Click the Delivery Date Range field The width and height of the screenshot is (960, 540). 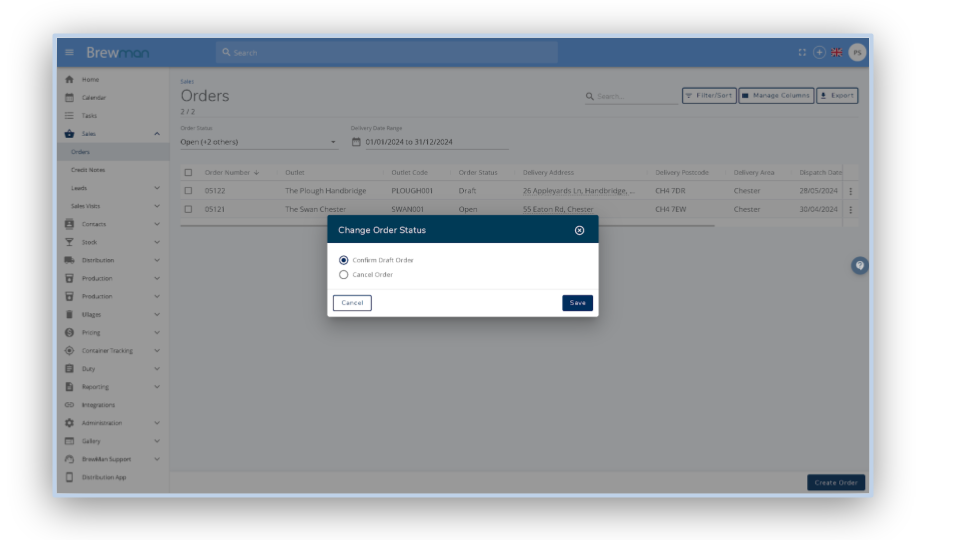(x=430, y=142)
